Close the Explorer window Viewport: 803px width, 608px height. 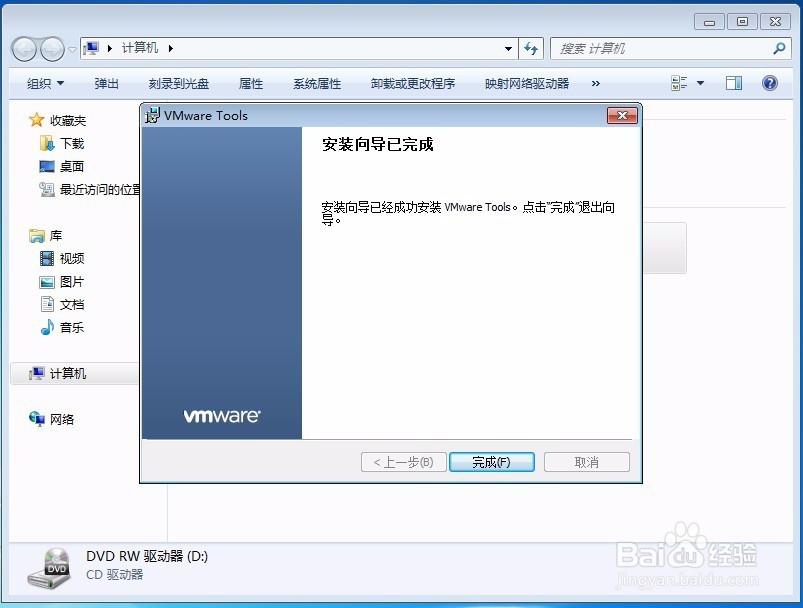click(775, 22)
